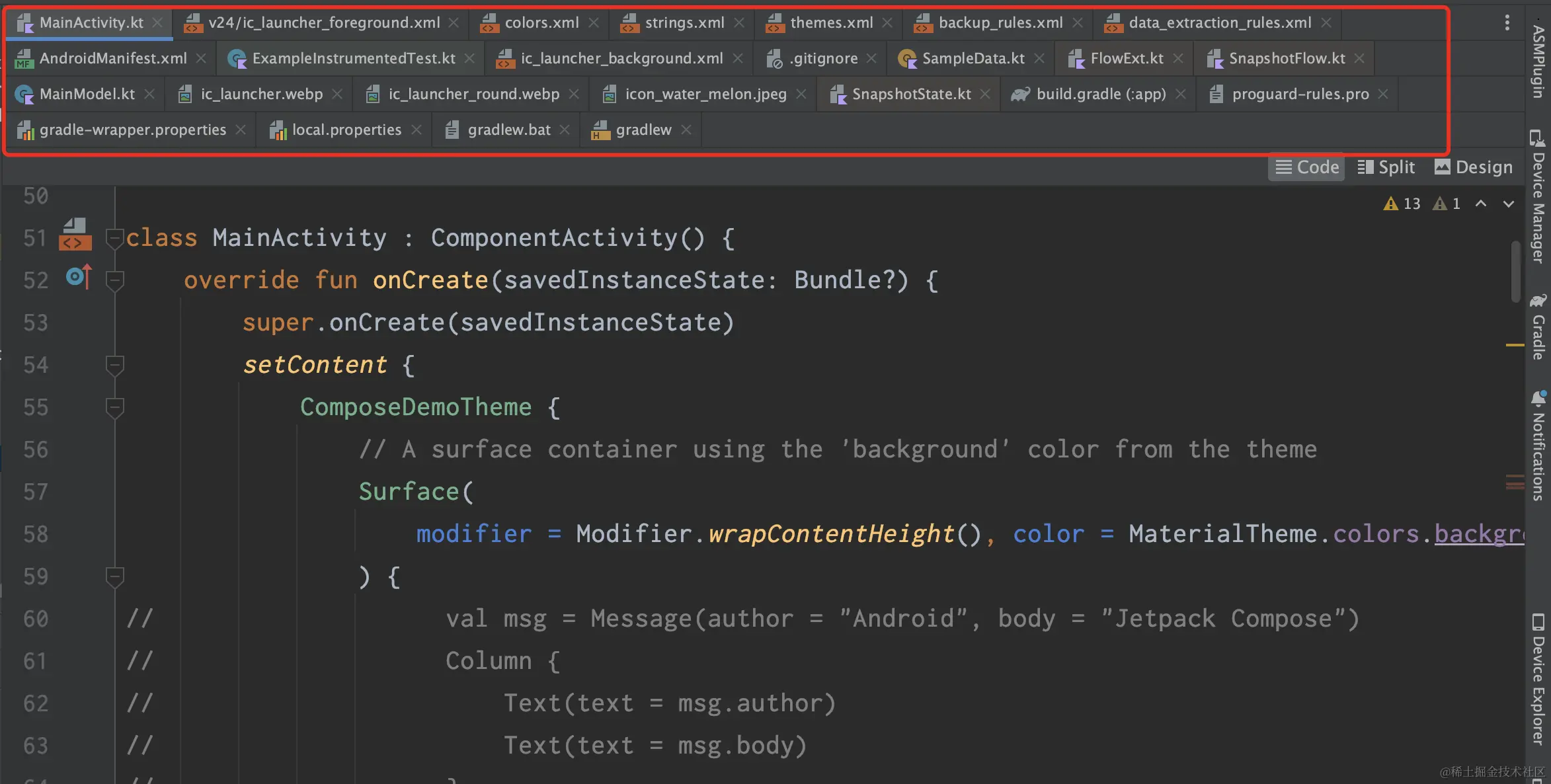Open the AndroidManifest.xml tab
This screenshot has height=784, width=1551.
click(112, 58)
